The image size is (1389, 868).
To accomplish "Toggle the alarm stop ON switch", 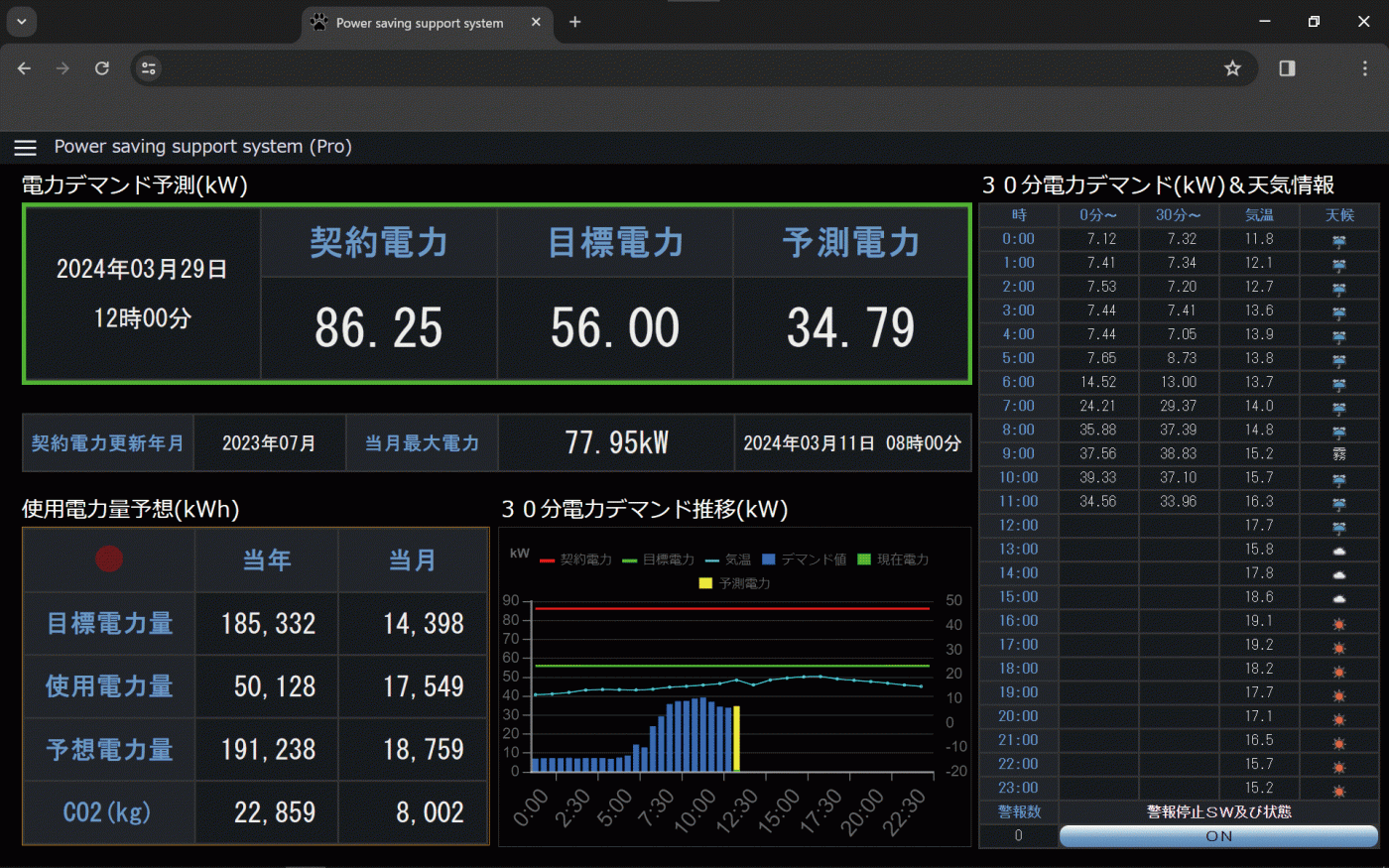I will tap(1218, 836).
